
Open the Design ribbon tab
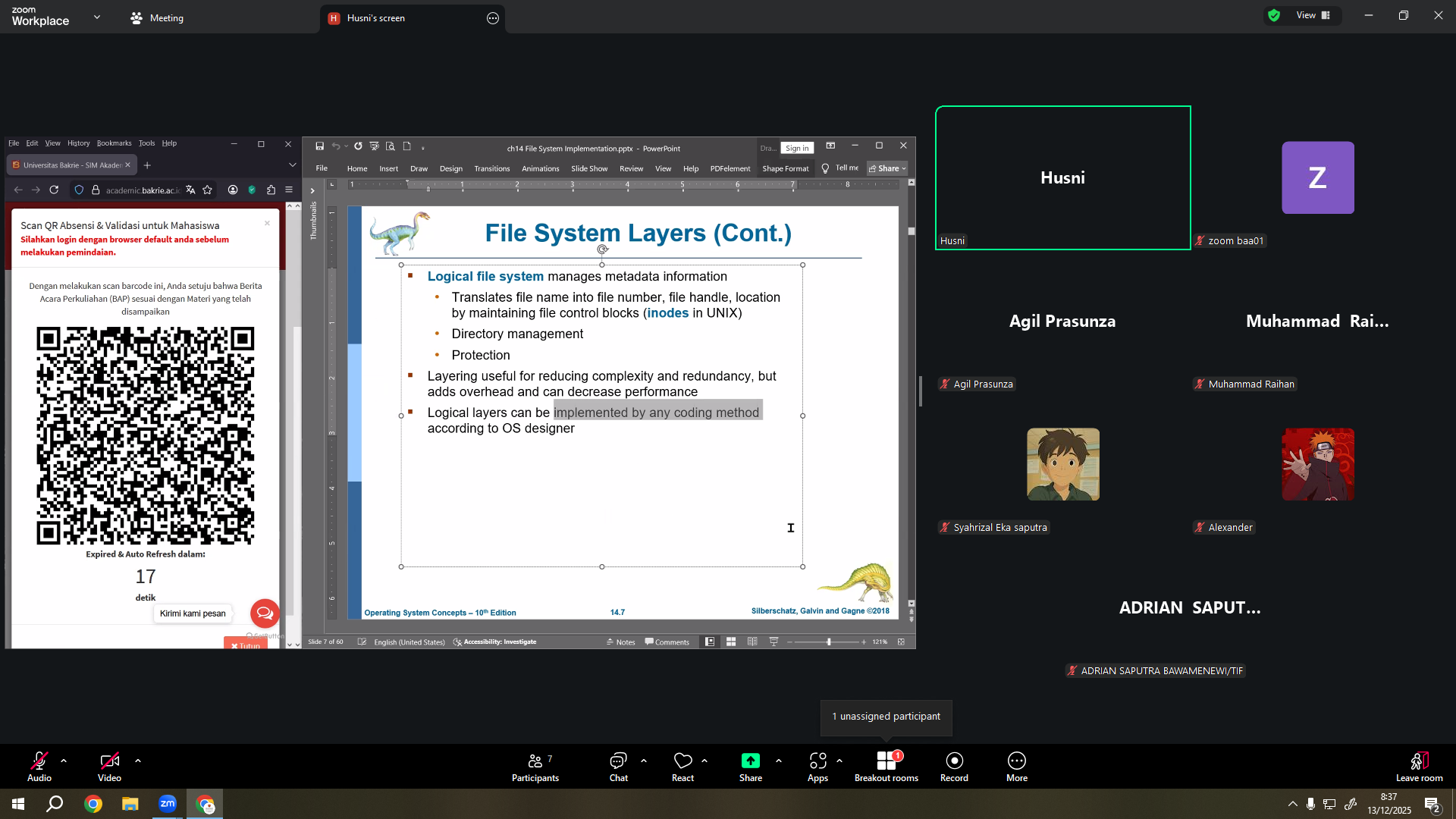pos(451,168)
